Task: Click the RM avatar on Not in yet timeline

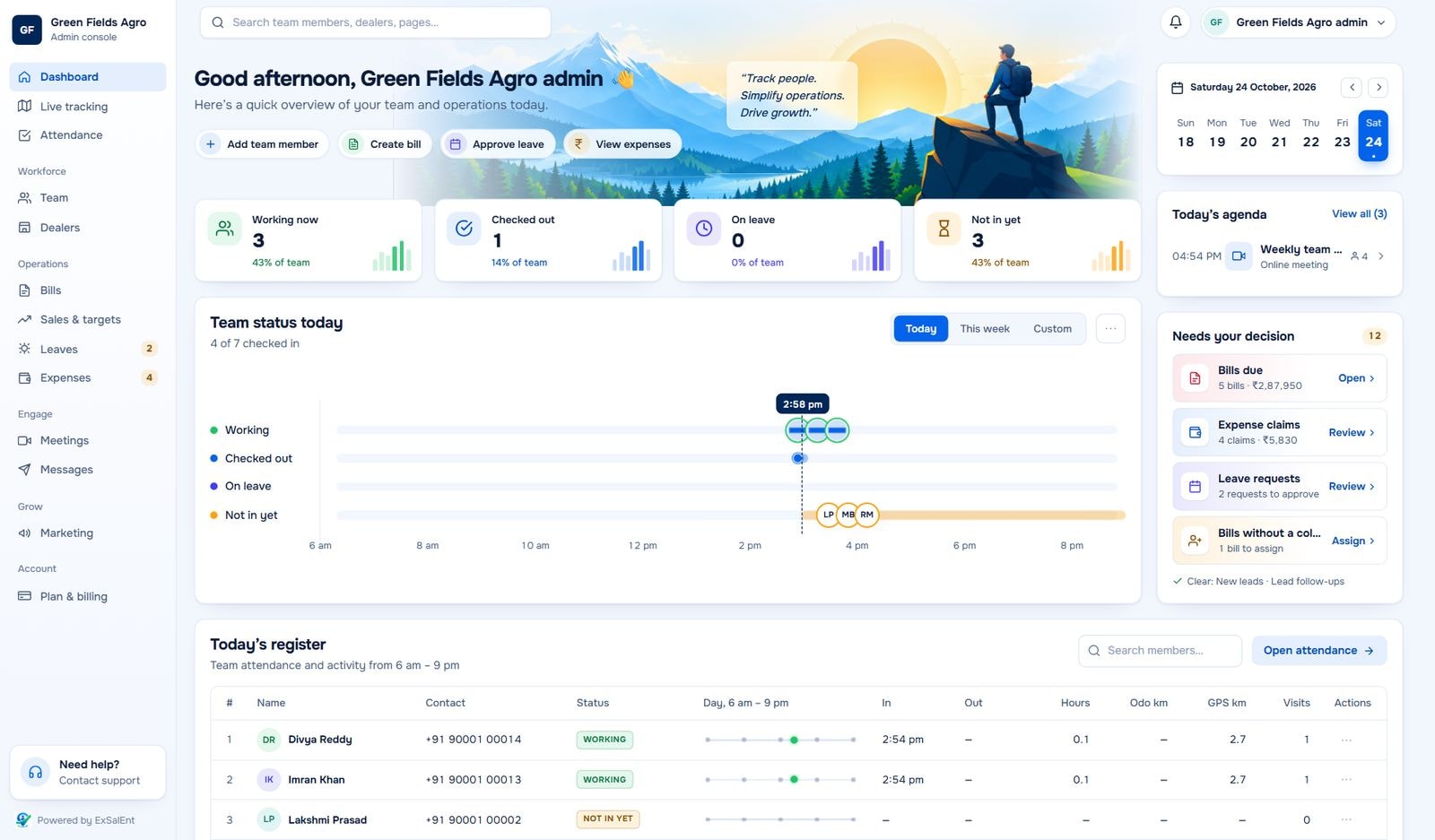Action: 866,515
